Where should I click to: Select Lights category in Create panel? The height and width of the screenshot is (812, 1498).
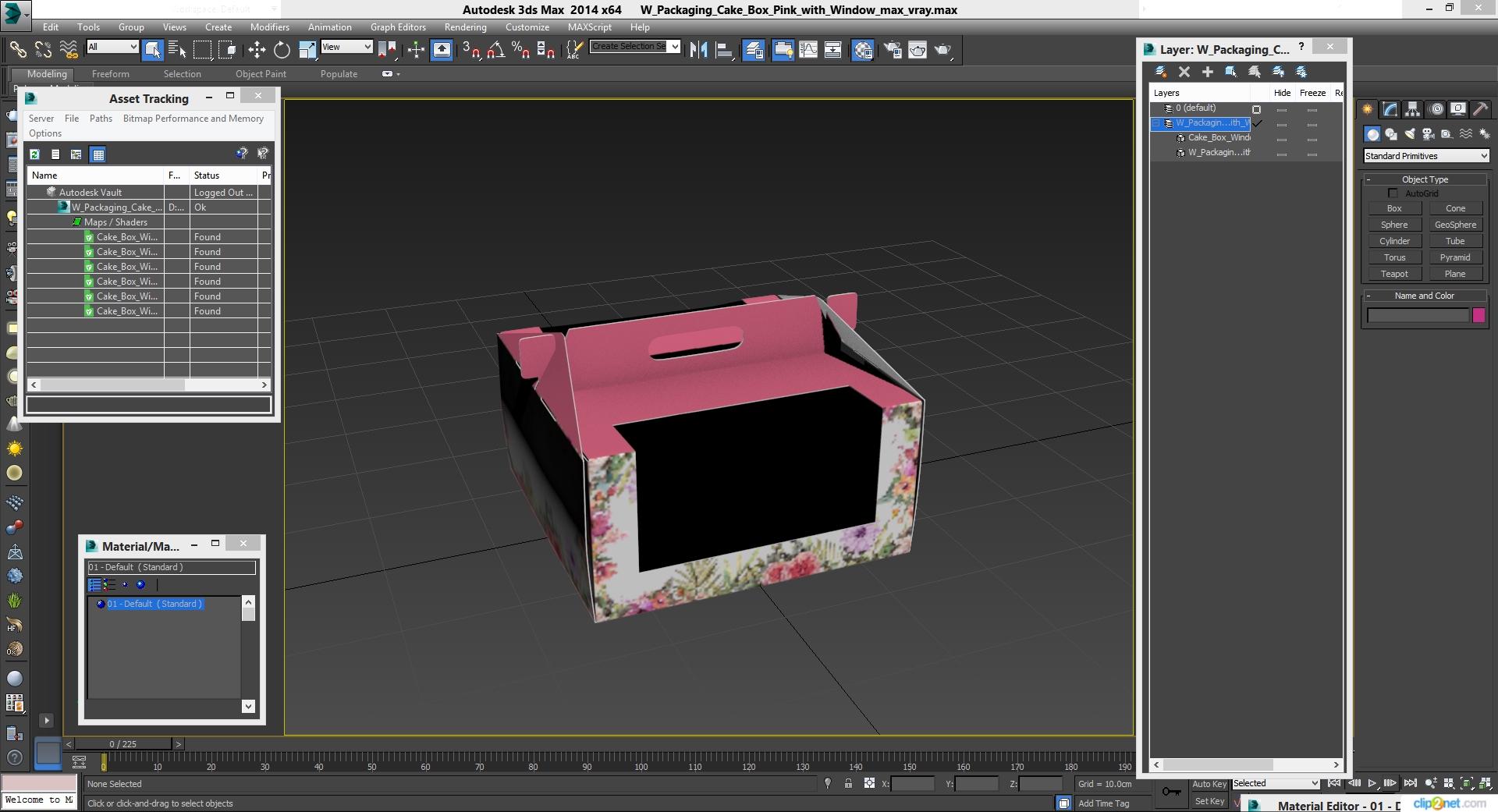pyautogui.click(x=1410, y=134)
